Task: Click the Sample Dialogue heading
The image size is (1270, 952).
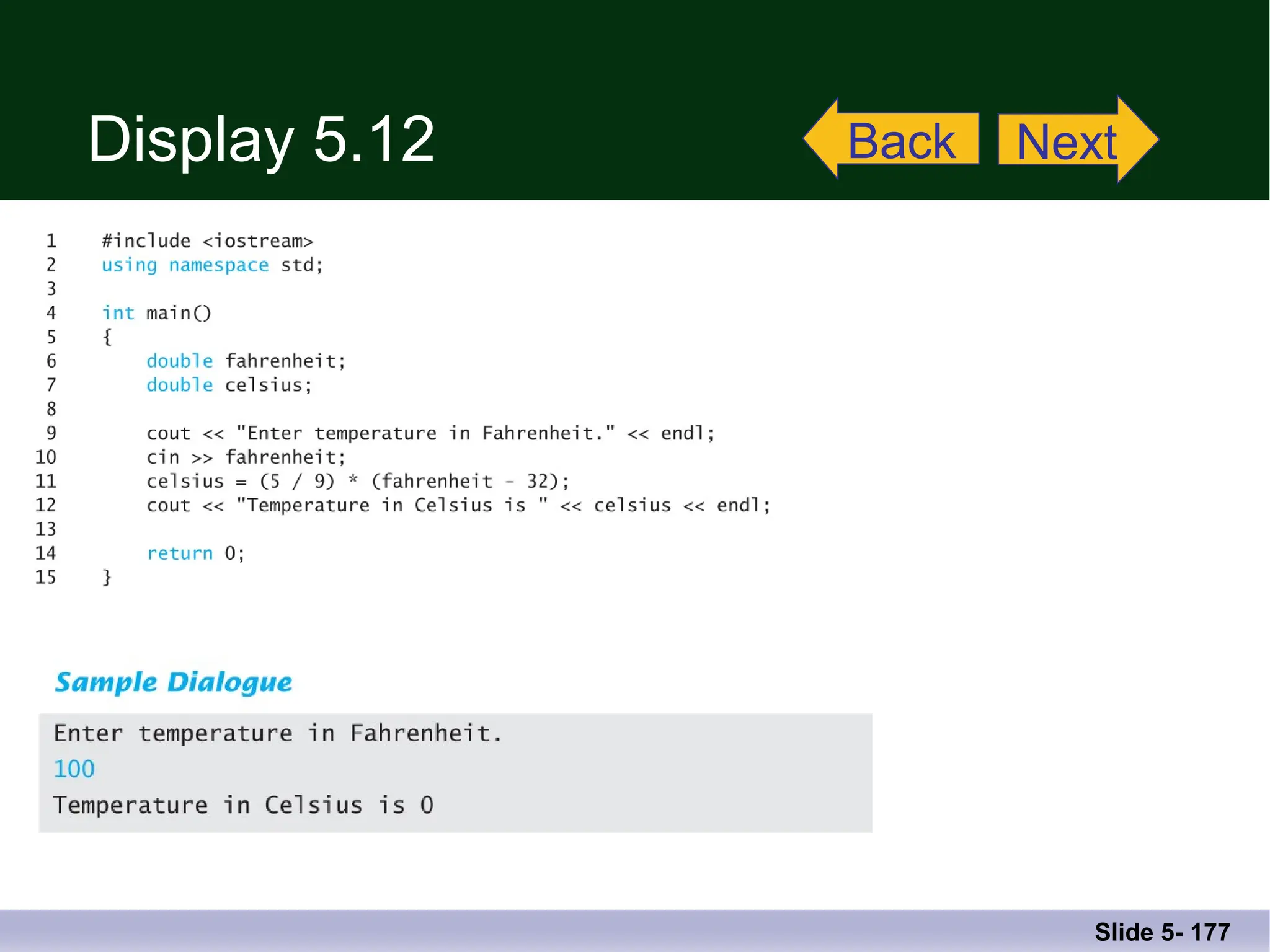Action: [x=174, y=682]
